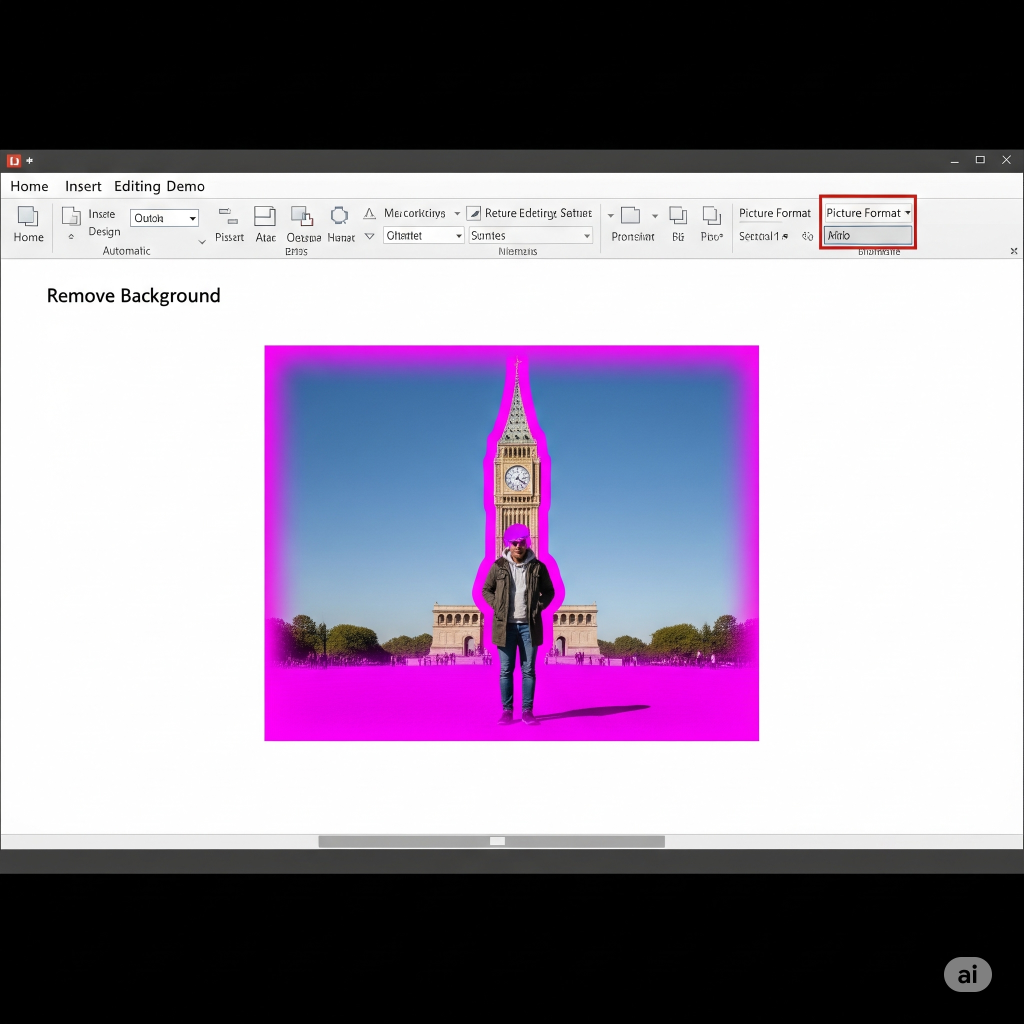Viewport: 1024px width, 1024px height.
Task: Select the Hanat shape icon
Action: point(340,217)
